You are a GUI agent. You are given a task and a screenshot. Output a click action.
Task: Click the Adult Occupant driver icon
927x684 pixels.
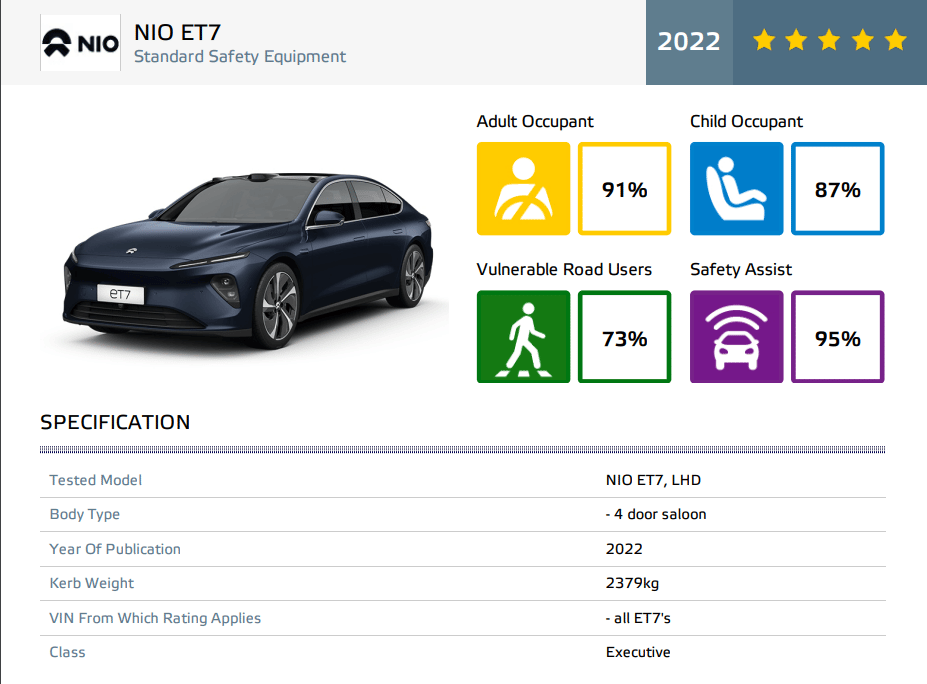[523, 188]
